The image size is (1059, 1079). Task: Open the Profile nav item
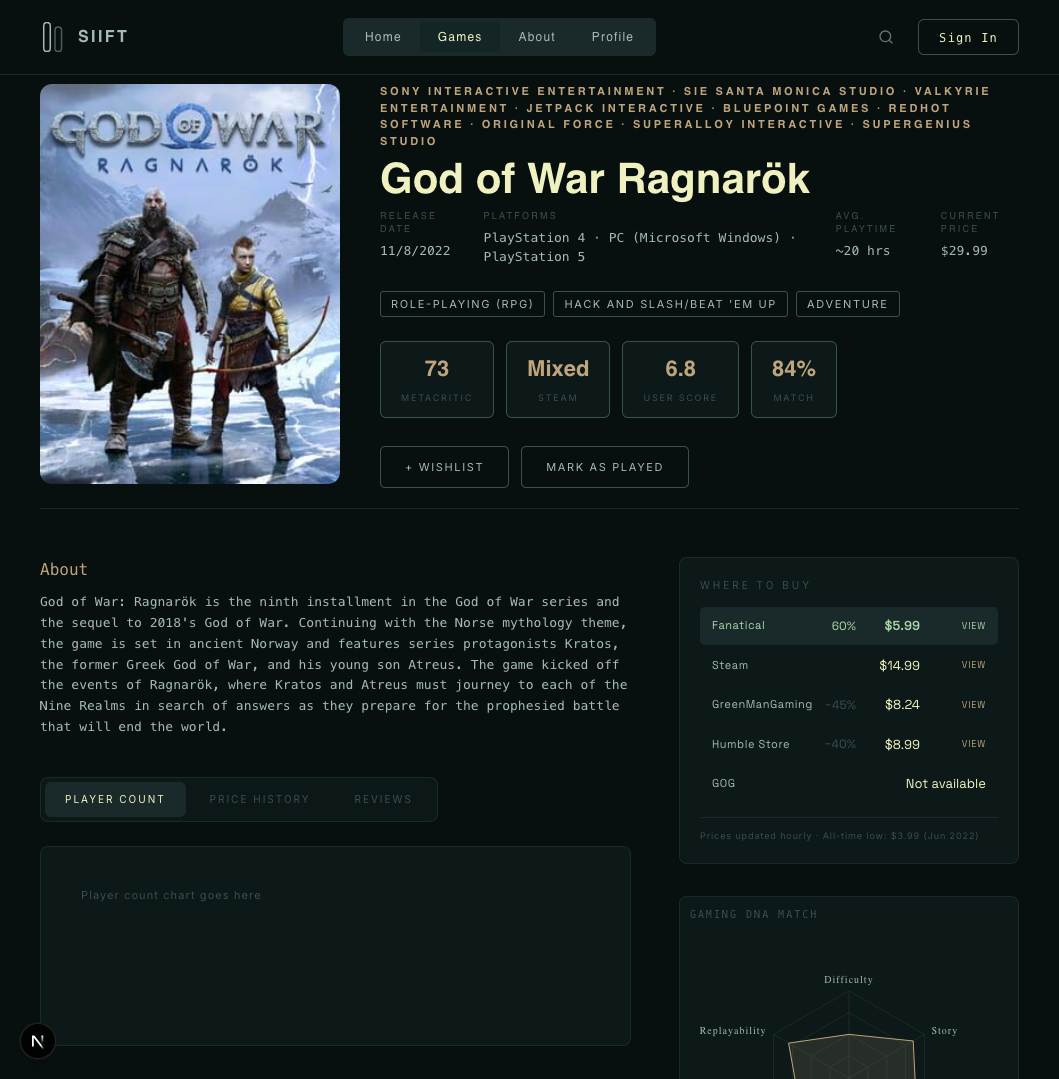tap(612, 37)
